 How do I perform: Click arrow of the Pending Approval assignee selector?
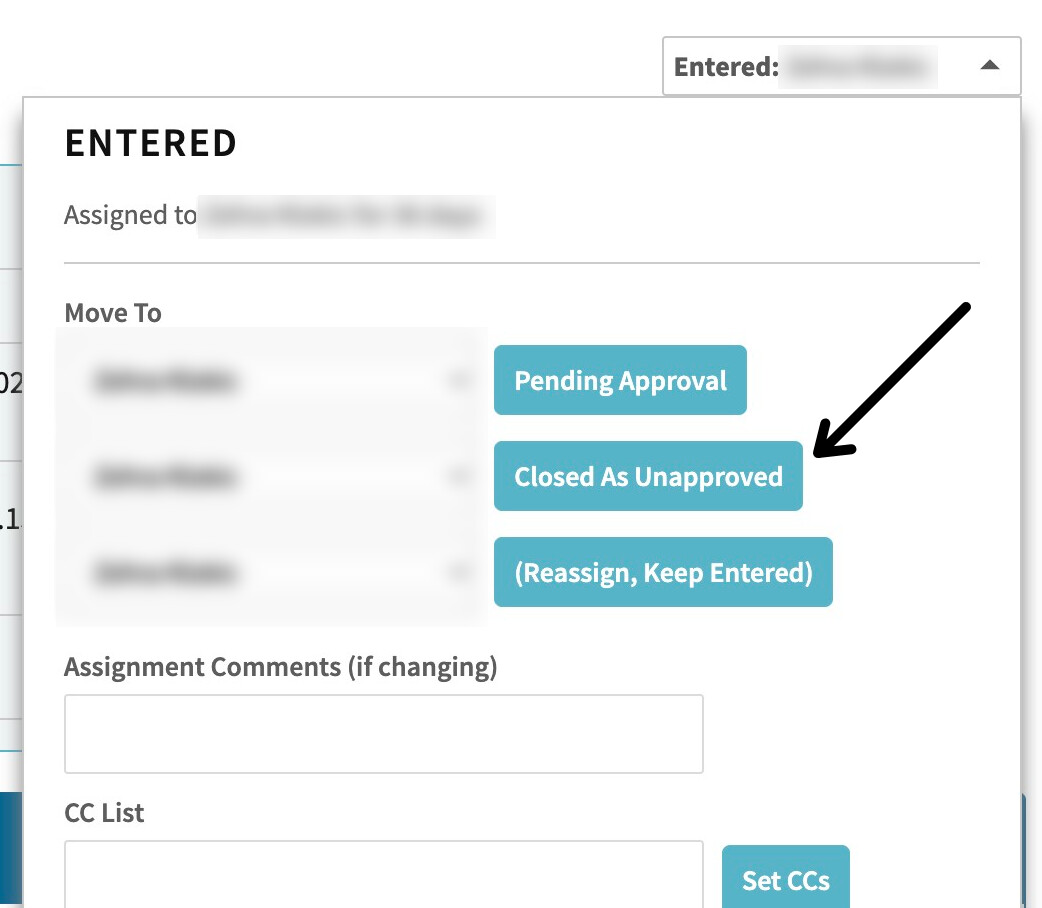pyautogui.click(x=459, y=380)
